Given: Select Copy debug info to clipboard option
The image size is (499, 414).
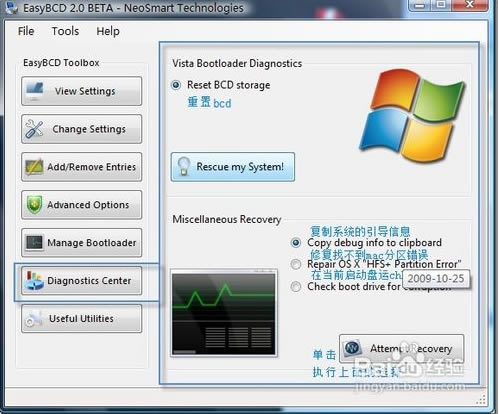Looking at the screenshot, I should [x=296, y=242].
